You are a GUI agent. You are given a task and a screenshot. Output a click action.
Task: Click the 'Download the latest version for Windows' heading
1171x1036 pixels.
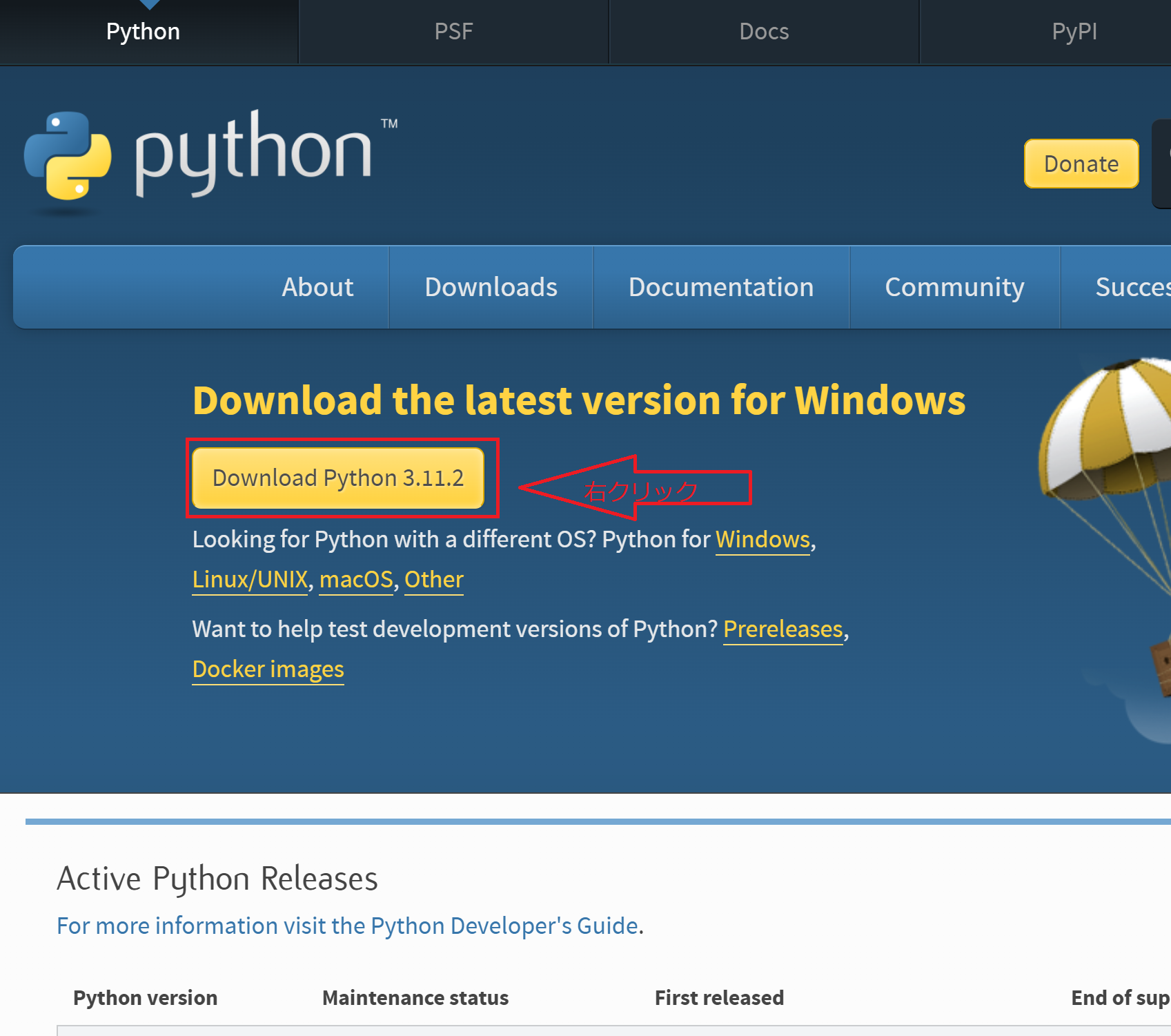pyautogui.click(x=579, y=400)
